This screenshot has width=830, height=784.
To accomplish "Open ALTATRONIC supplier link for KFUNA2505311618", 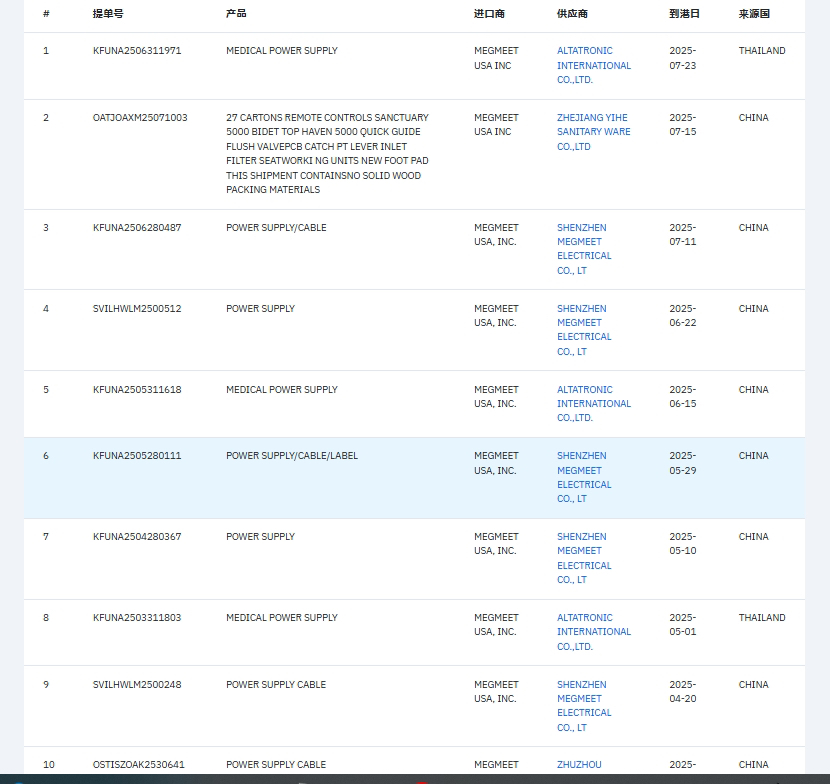I will point(593,403).
